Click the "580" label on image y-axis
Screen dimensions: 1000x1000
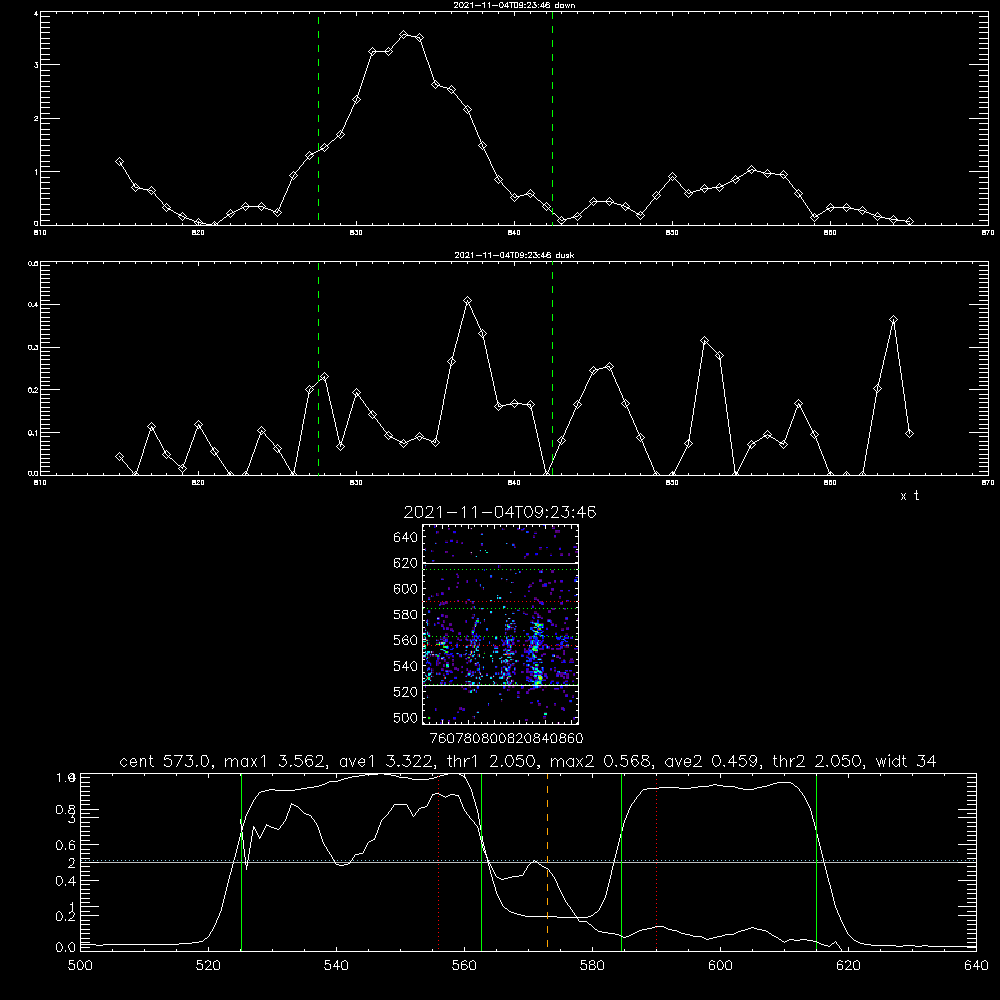click(x=406, y=615)
